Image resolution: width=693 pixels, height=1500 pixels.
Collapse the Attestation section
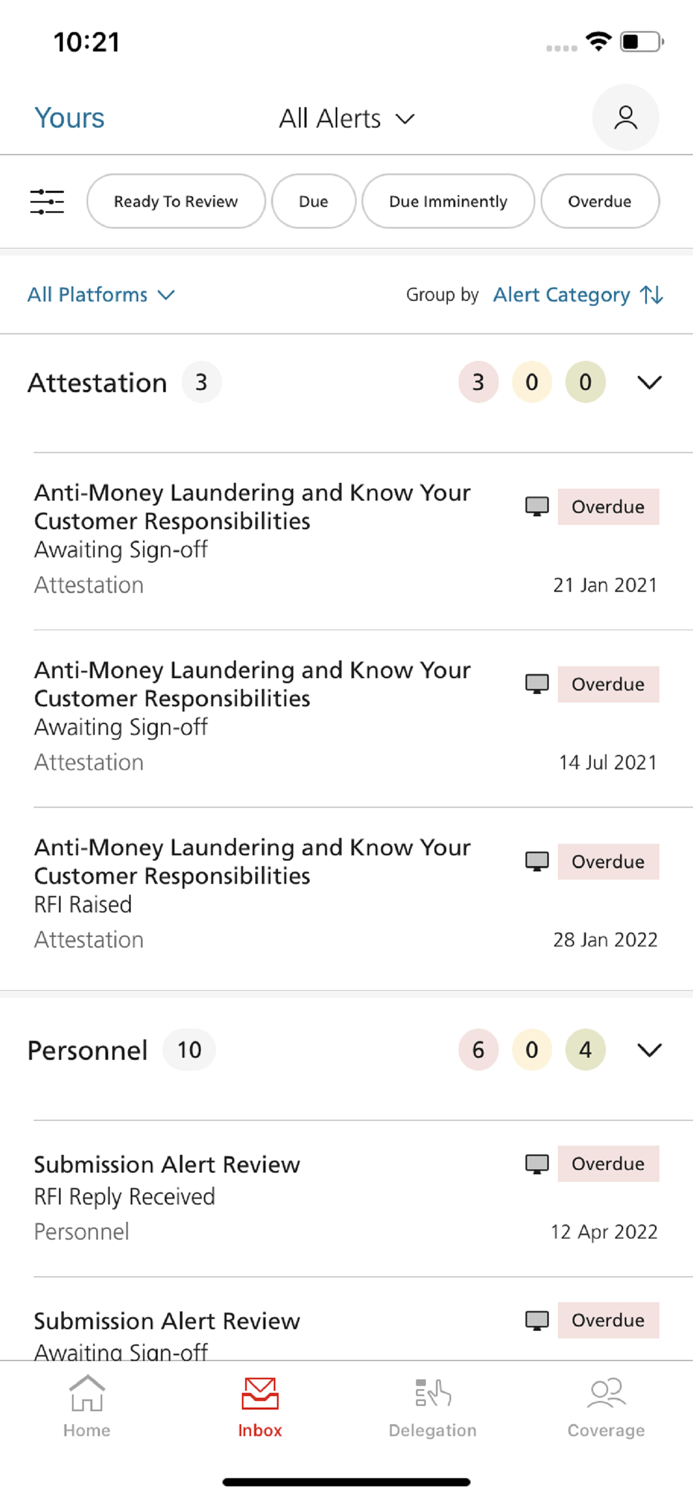(649, 382)
